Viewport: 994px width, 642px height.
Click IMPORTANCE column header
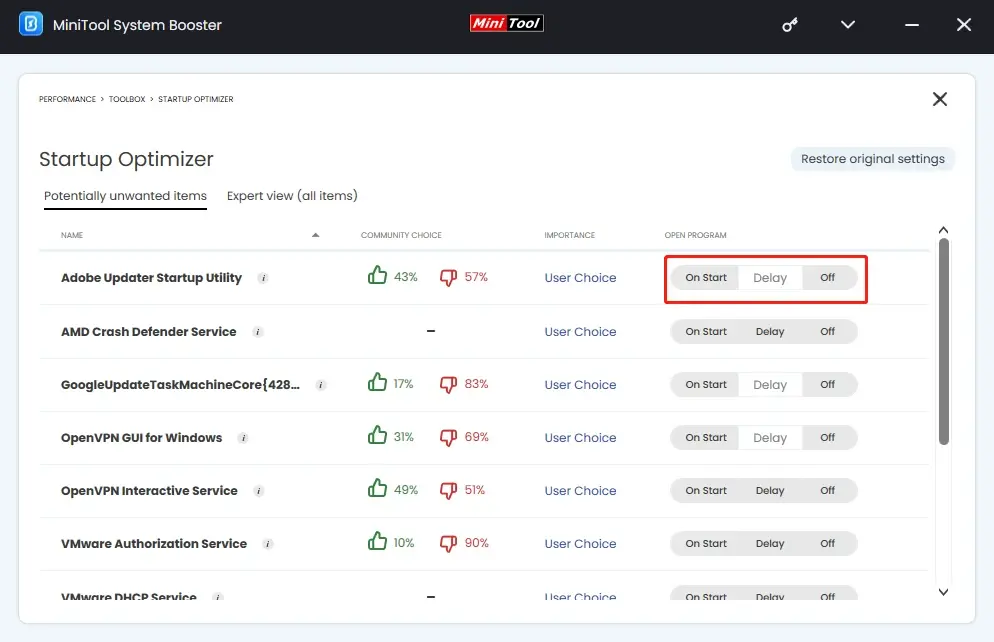569,235
